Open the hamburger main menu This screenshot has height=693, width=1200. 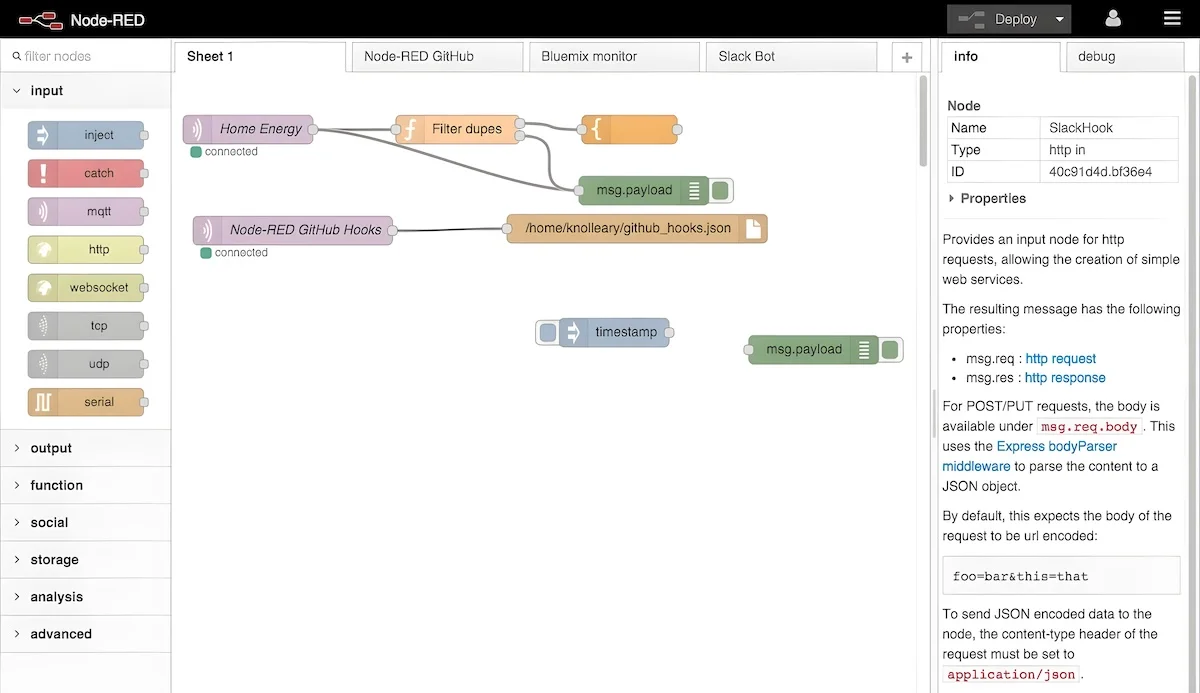[x=1172, y=19]
